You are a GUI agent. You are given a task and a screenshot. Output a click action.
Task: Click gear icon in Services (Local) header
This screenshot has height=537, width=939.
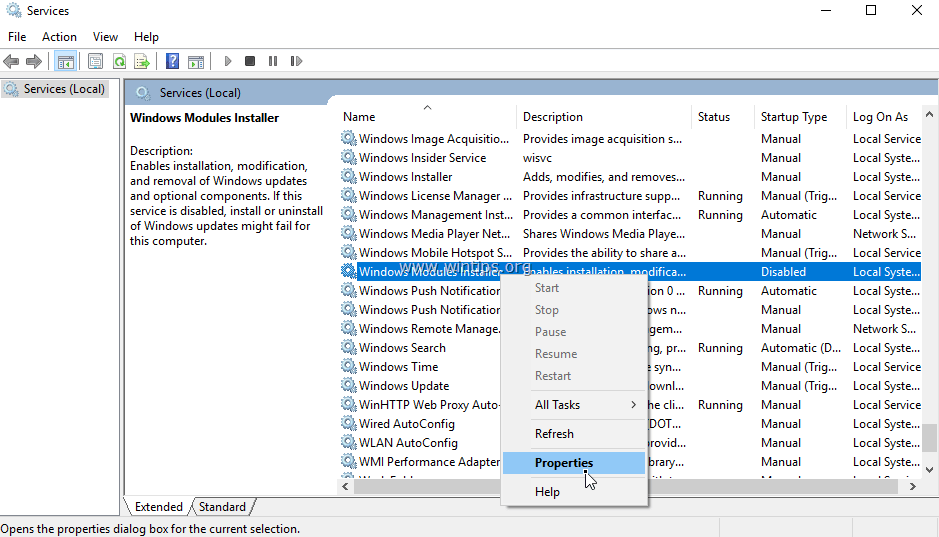143,93
